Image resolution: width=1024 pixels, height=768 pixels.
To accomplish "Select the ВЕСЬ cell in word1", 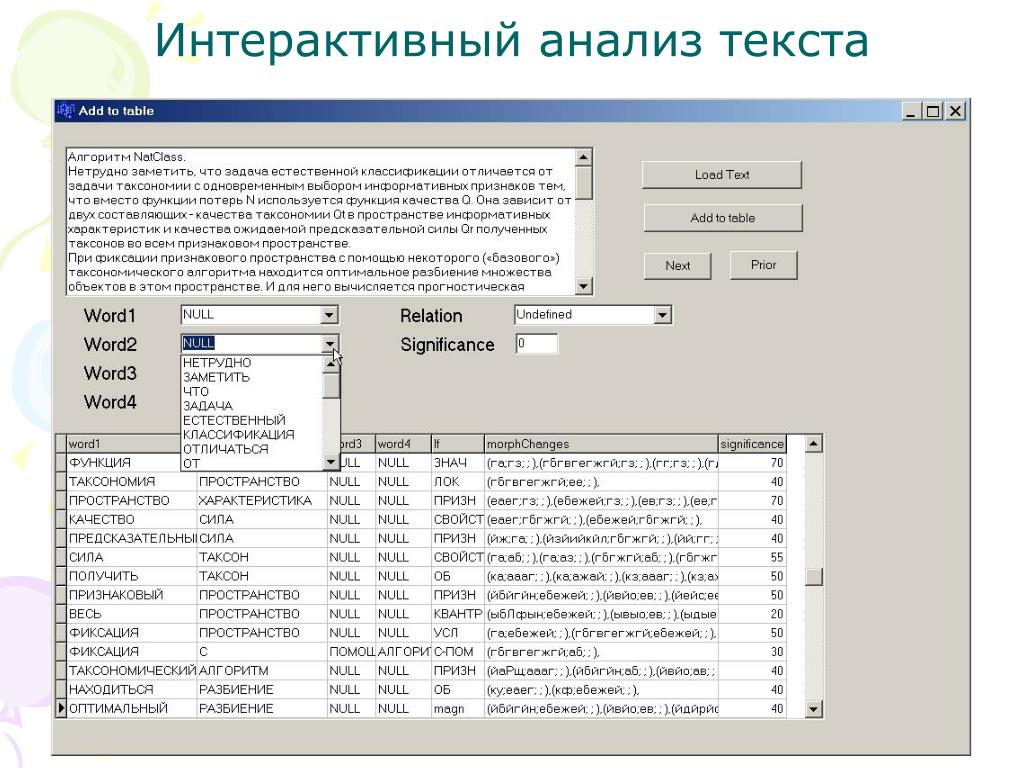I will coord(132,614).
